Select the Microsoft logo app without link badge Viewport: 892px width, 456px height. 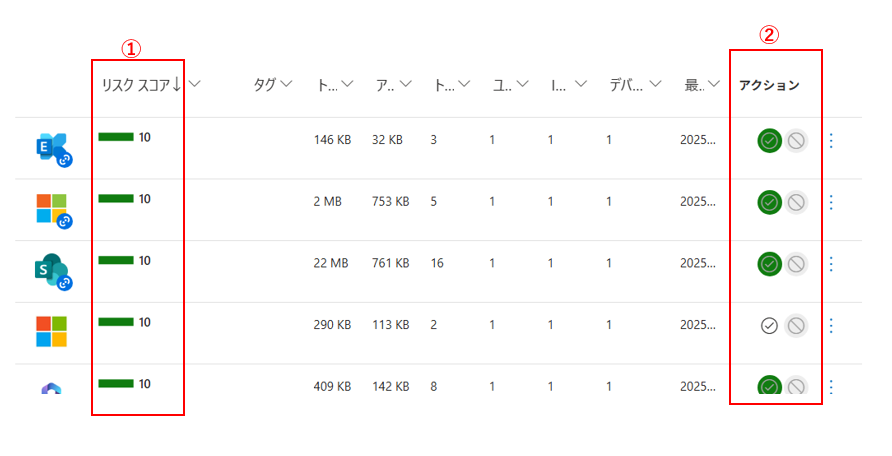52,331
